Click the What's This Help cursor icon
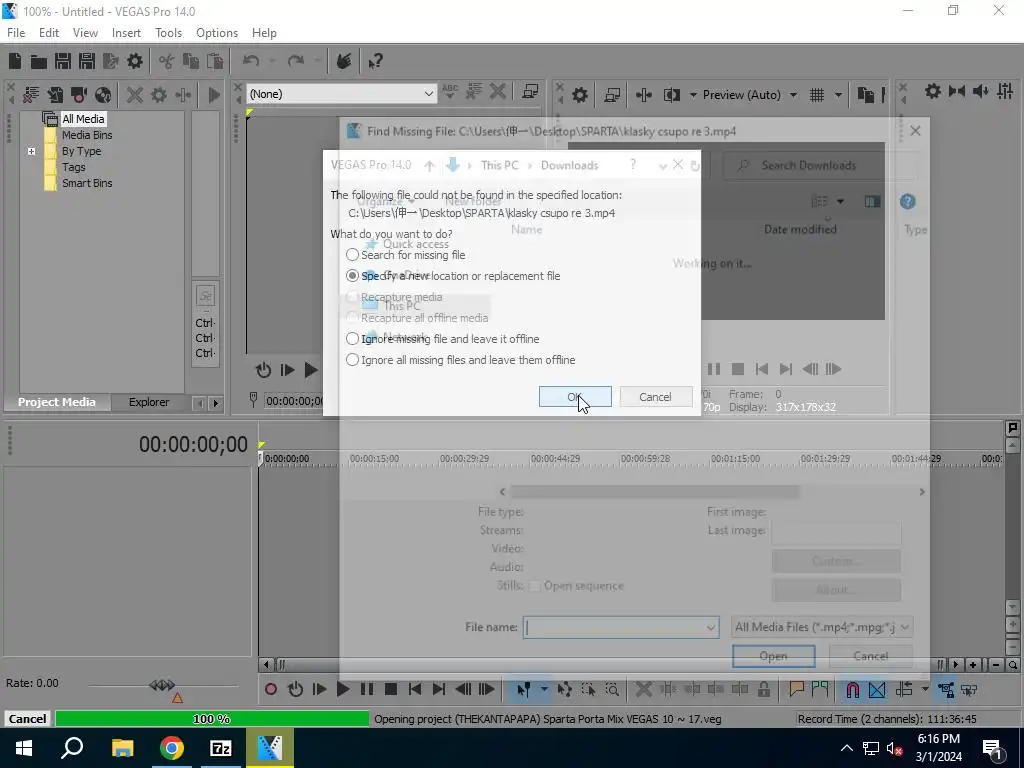The height and width of the screenshot is (768, 1024). 375,61
